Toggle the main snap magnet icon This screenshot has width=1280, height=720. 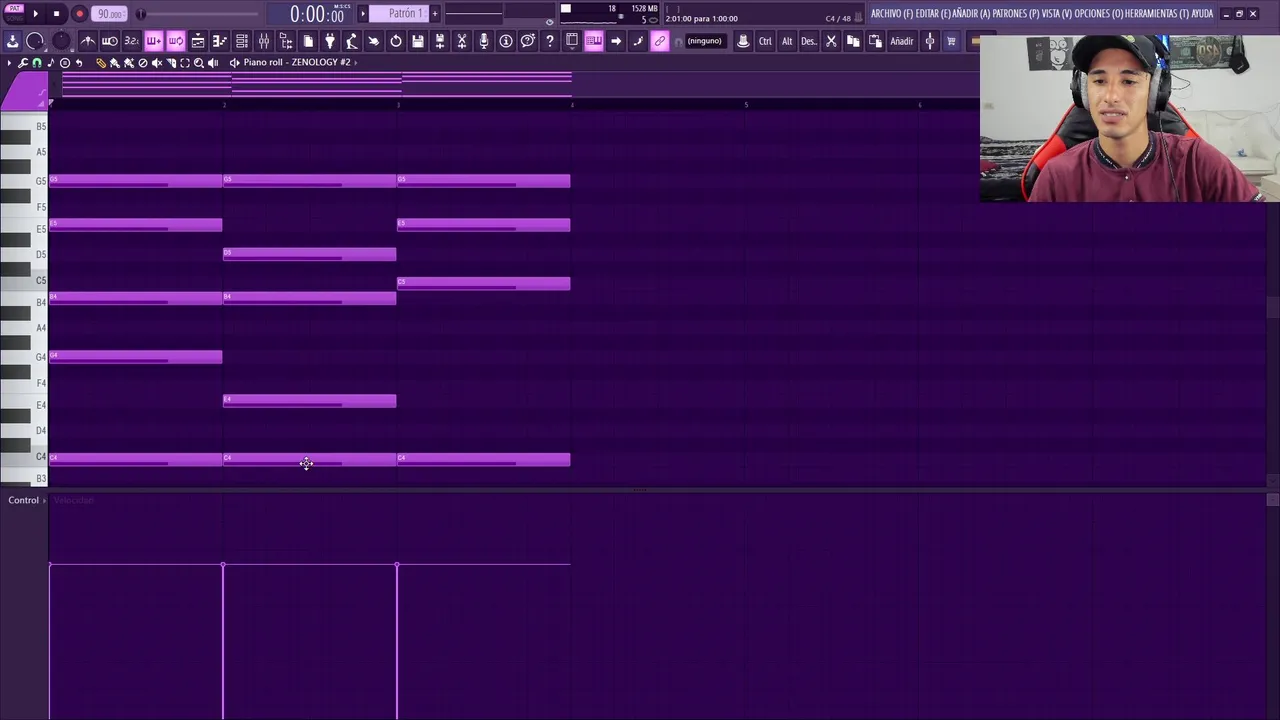678,41
